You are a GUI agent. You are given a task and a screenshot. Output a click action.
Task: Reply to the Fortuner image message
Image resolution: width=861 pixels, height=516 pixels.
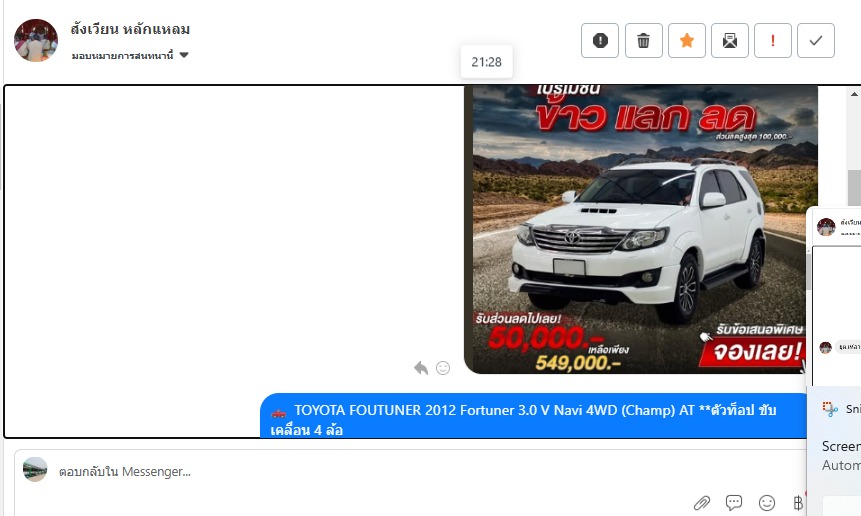[421, 368]
